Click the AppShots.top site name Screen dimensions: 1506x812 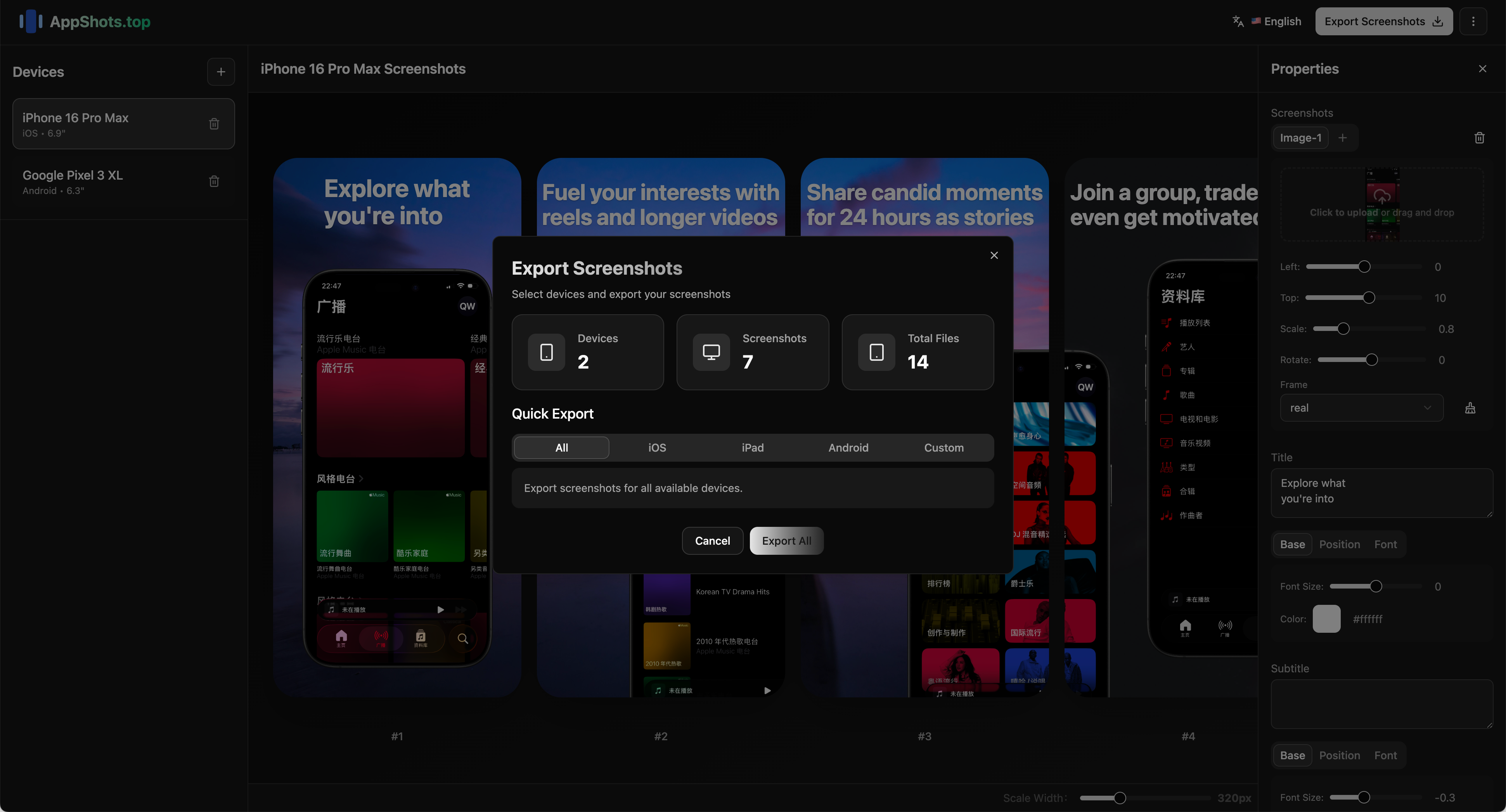tap(100, 22)
